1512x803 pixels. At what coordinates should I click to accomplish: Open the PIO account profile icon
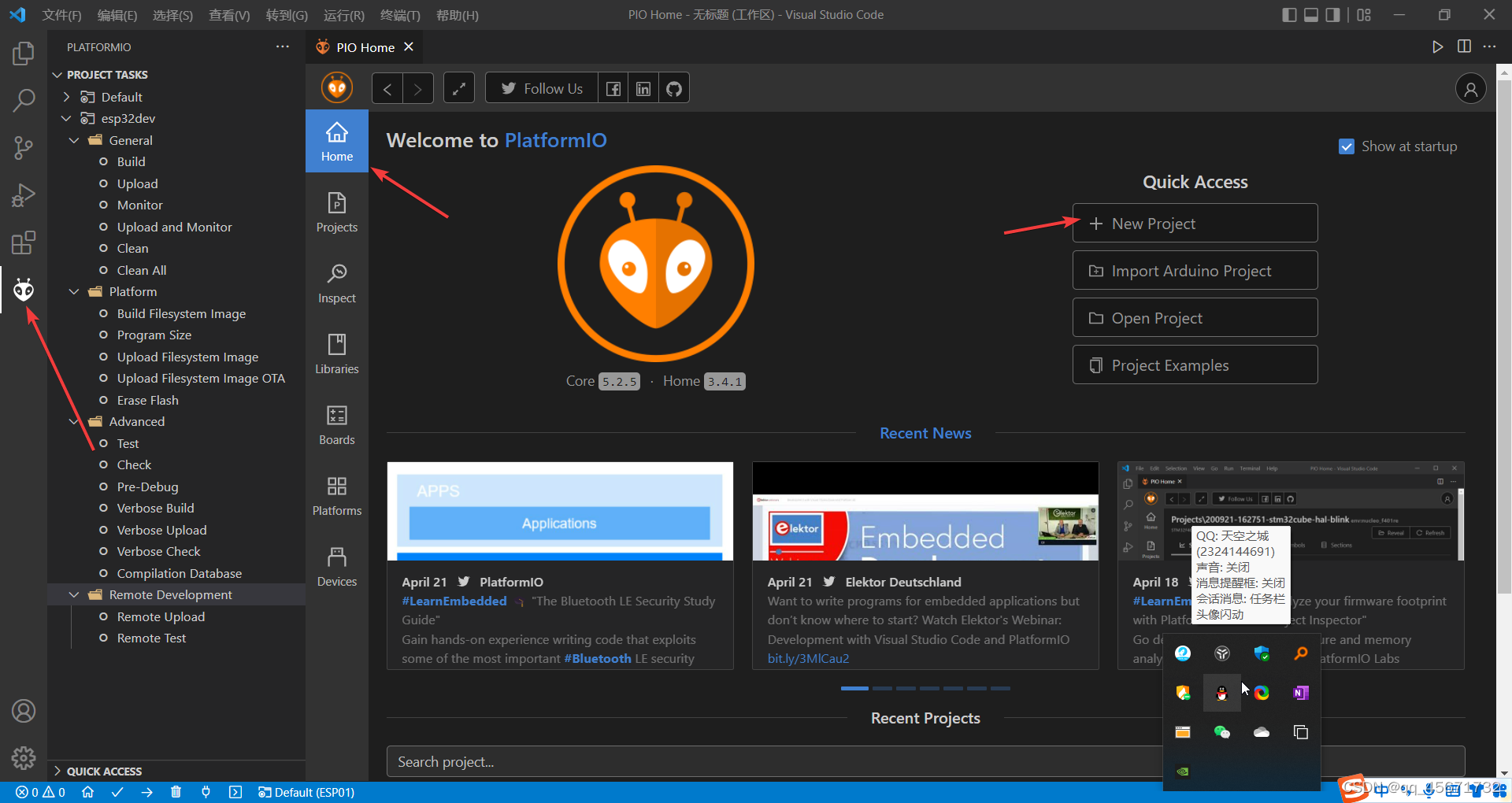(x=1470, y=88)
